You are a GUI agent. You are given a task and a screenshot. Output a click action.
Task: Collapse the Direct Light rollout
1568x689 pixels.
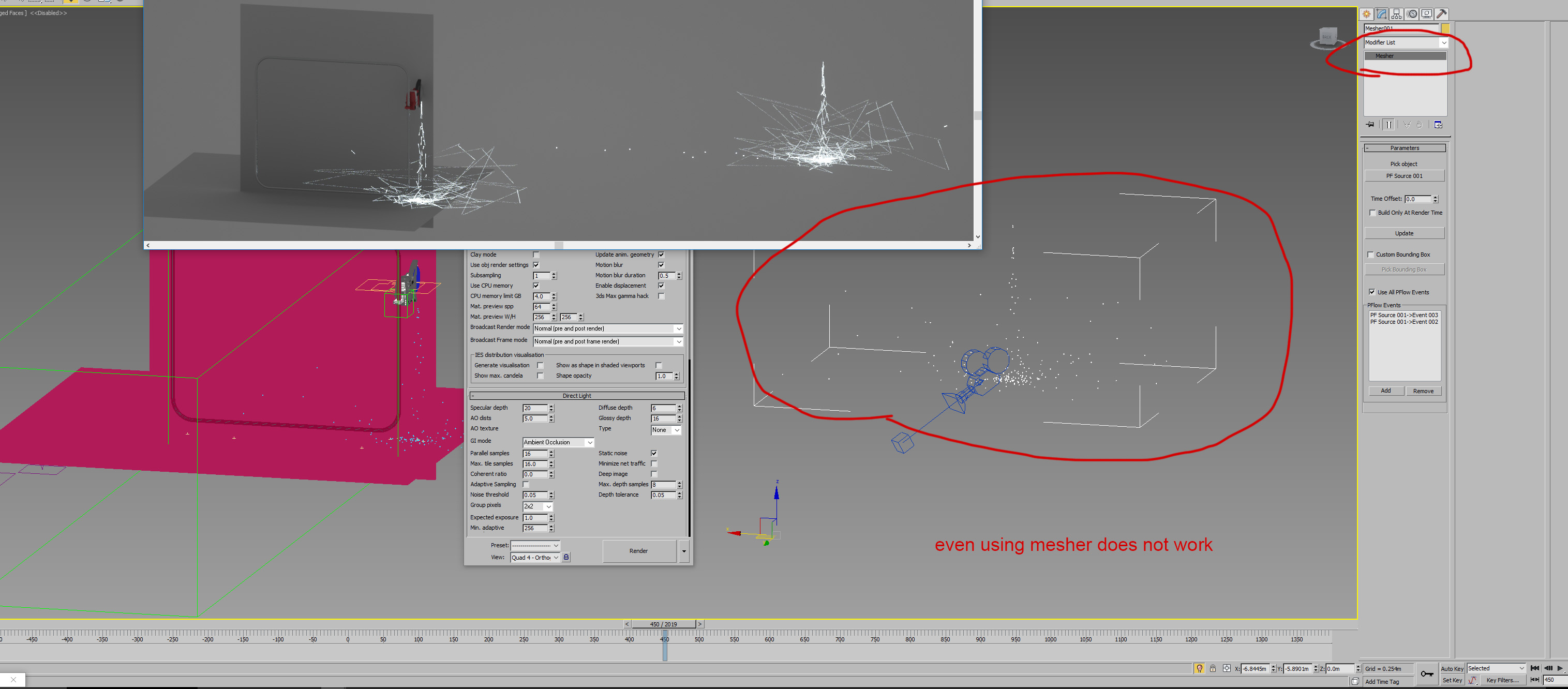tap(576, 396)
